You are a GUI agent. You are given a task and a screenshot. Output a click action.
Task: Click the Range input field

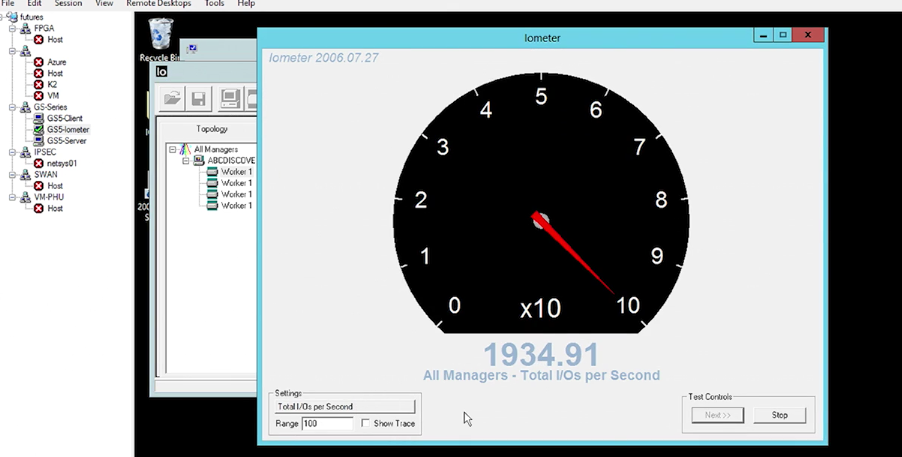click(328, 424)
